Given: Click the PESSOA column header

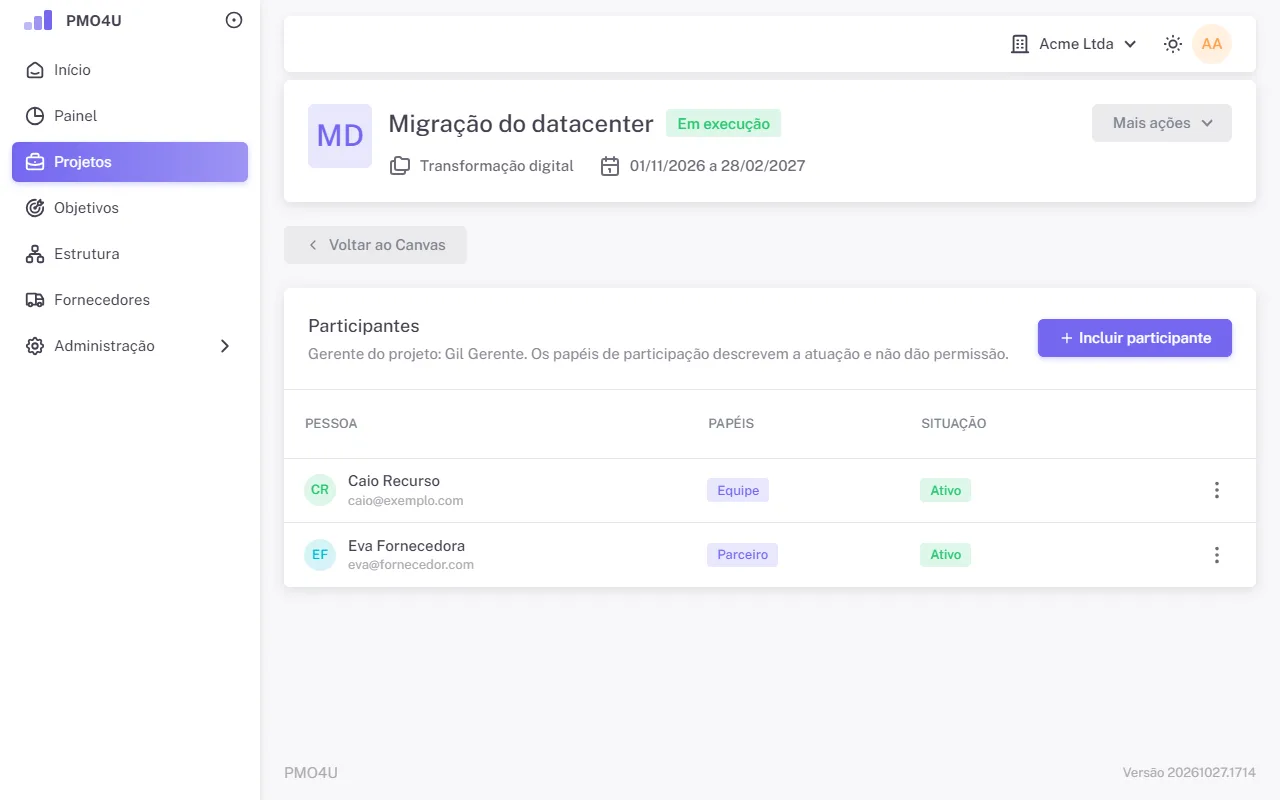Looking at the screenshot, I should [x=331, y=424].
